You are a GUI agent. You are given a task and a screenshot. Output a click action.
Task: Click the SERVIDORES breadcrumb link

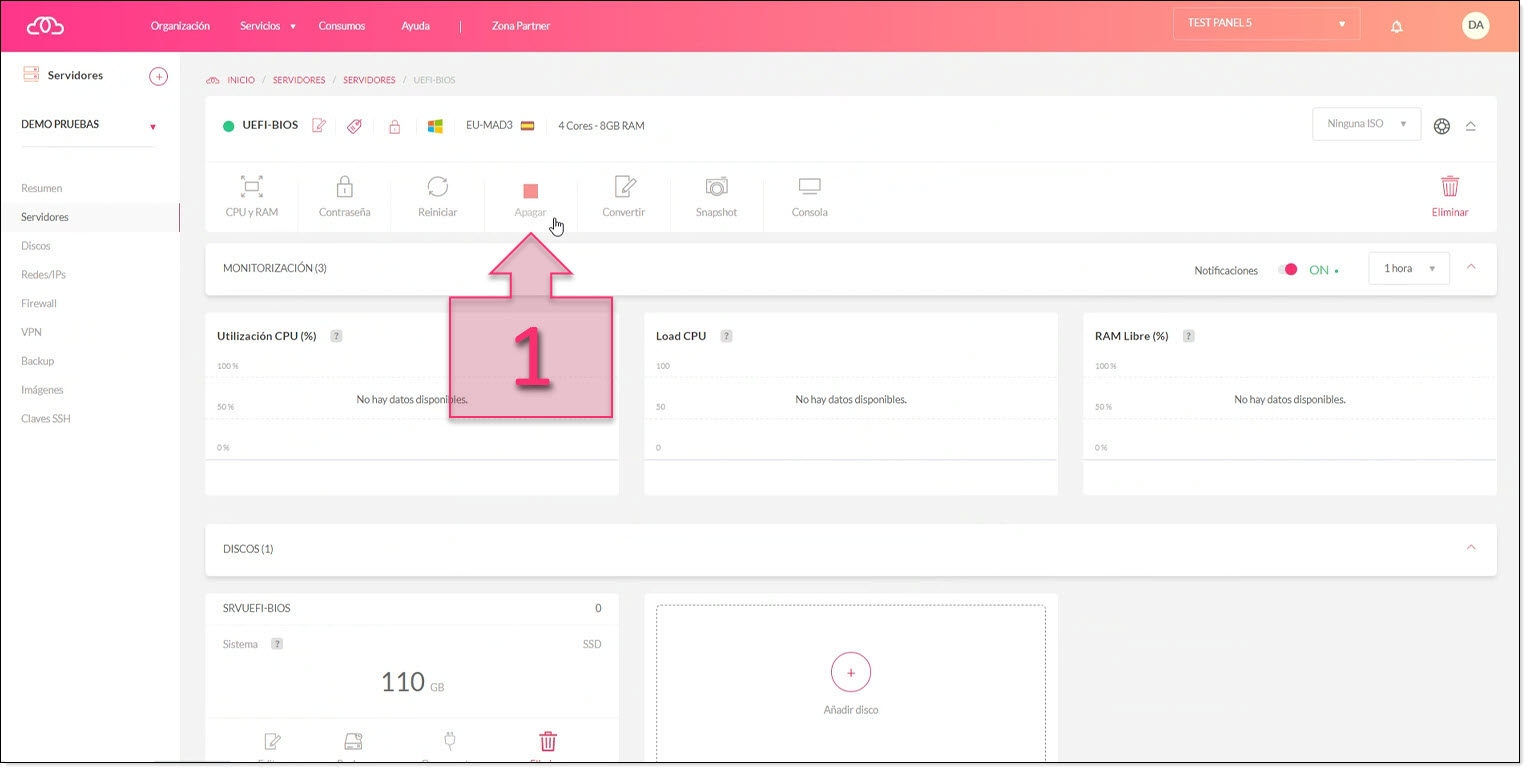coord(299,80)
